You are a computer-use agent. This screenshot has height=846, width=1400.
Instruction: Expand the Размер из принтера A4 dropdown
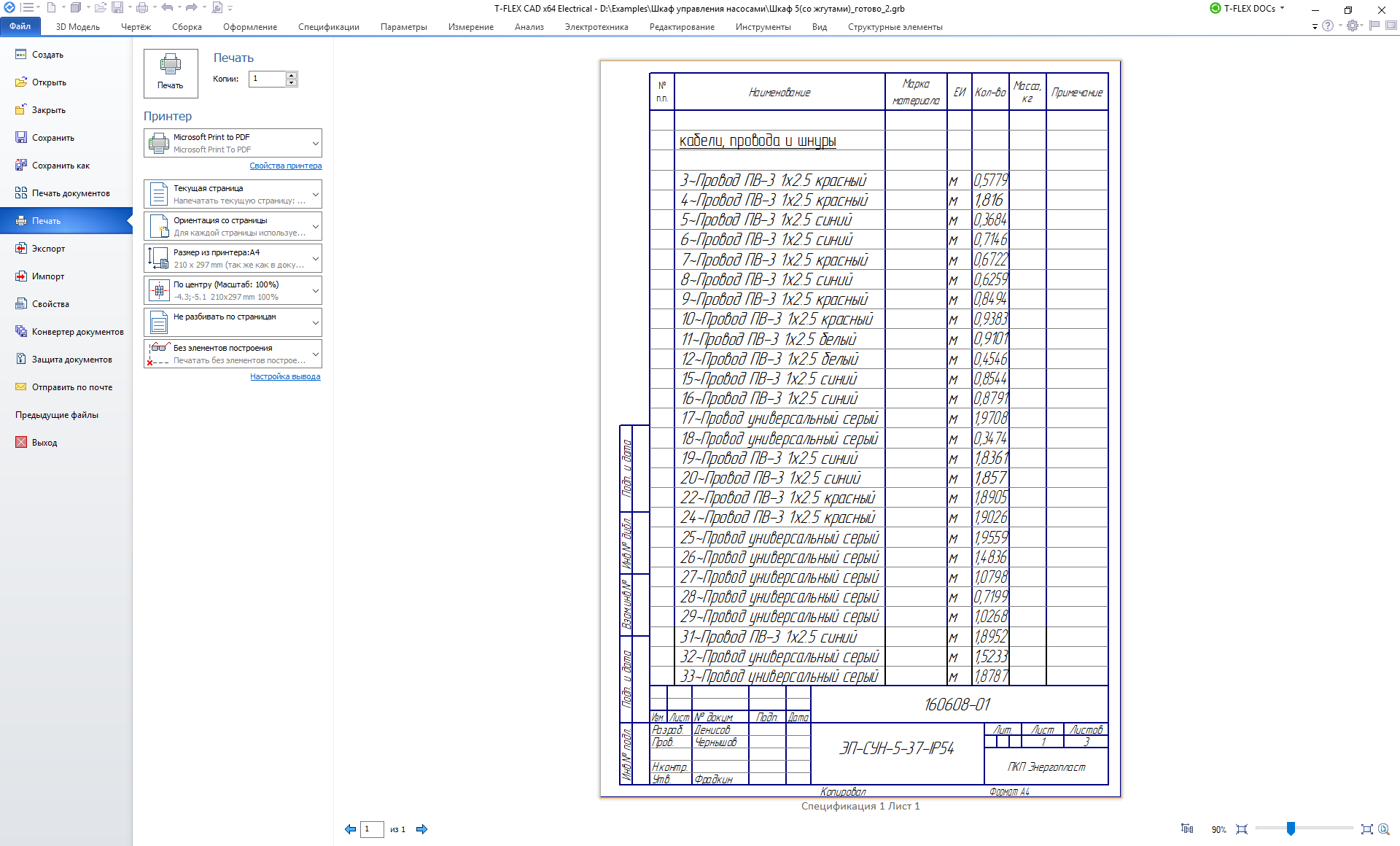pyautogui.click(x=316, y=258)
